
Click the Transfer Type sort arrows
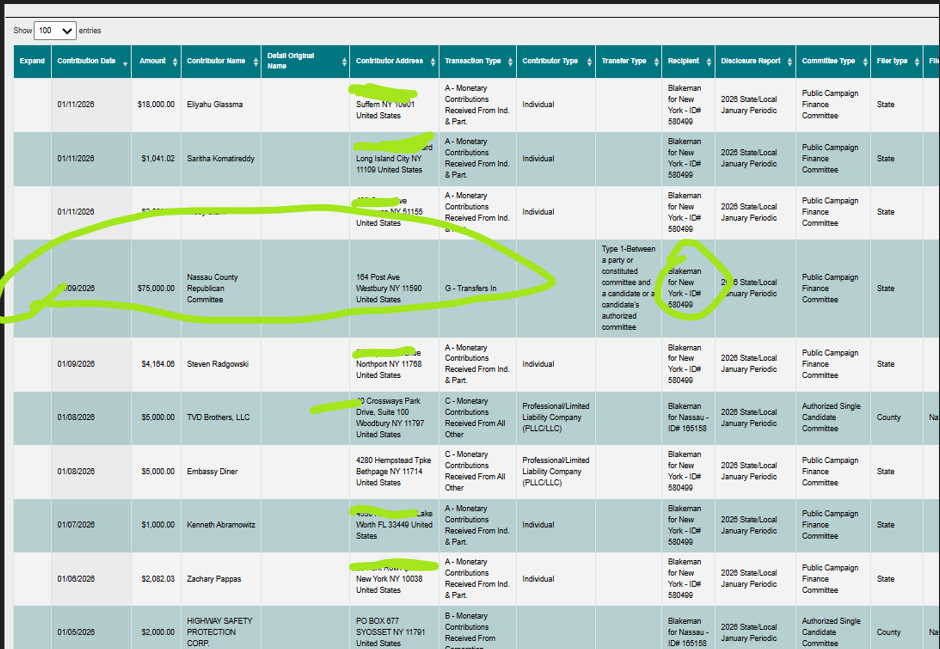coord(656,62)
